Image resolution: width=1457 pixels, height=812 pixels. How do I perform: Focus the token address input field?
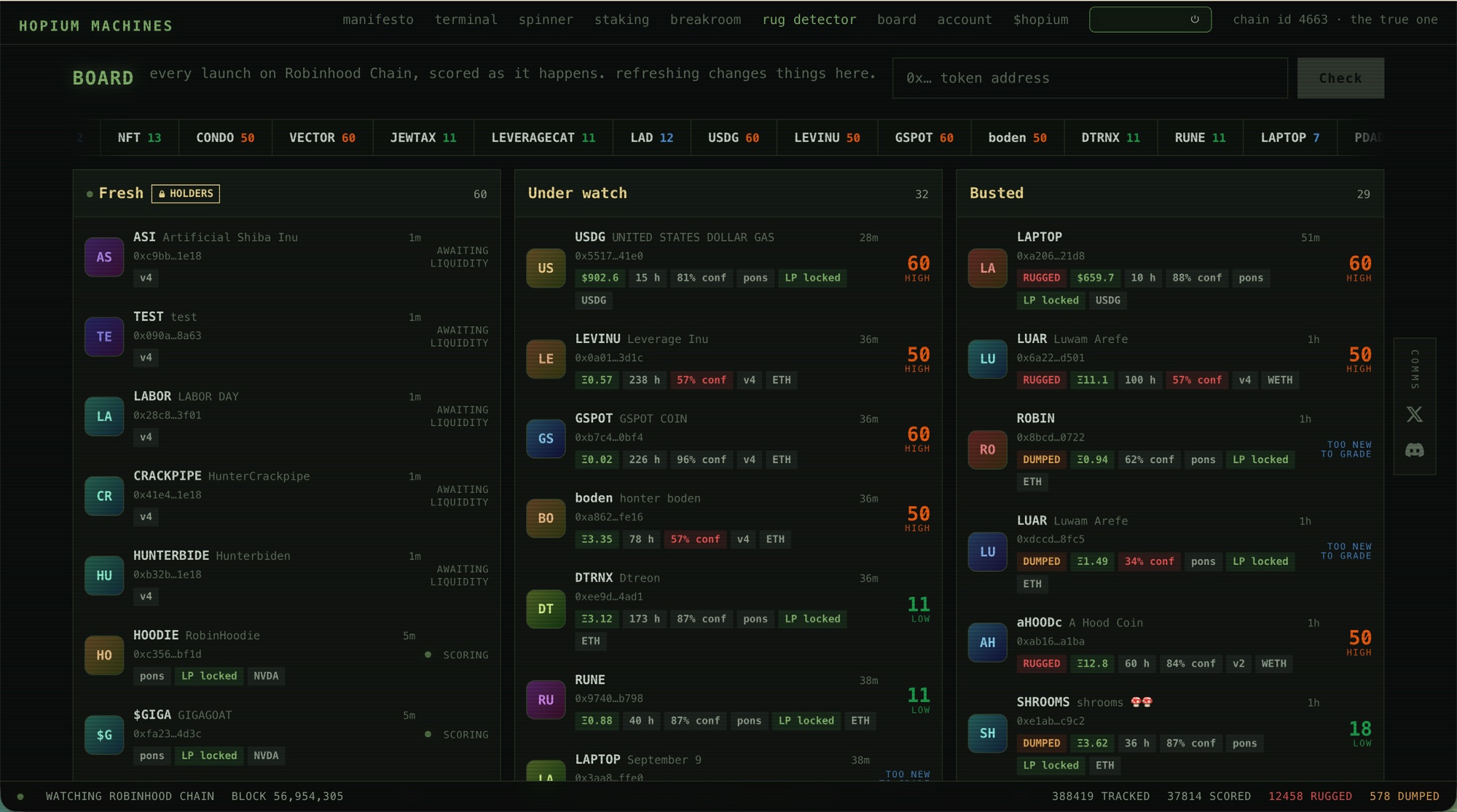(x=1090, y=78)
